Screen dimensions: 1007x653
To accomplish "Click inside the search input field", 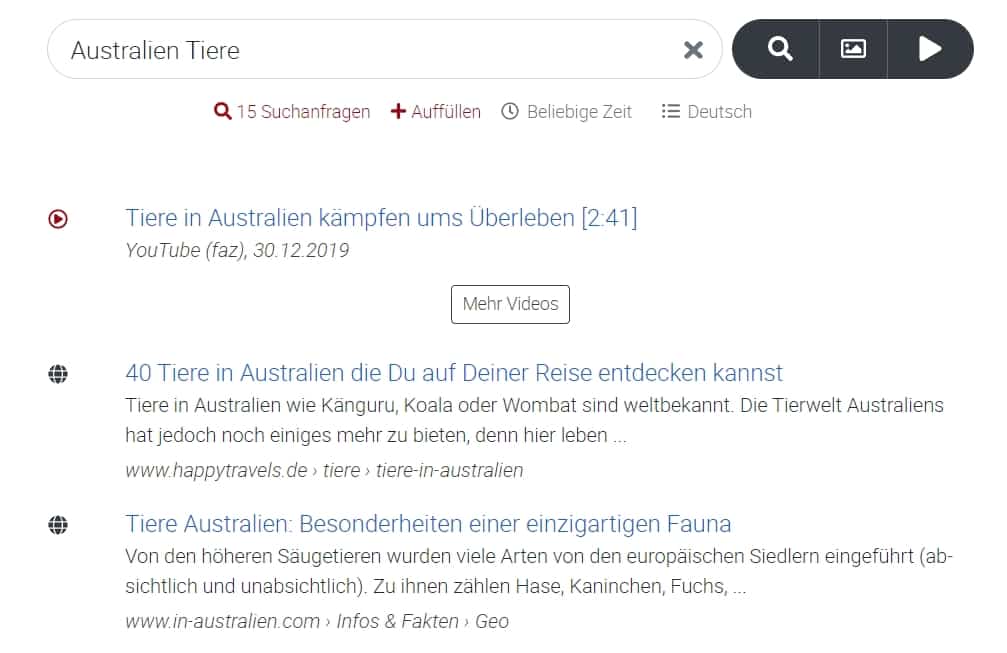I will point(350,49).
